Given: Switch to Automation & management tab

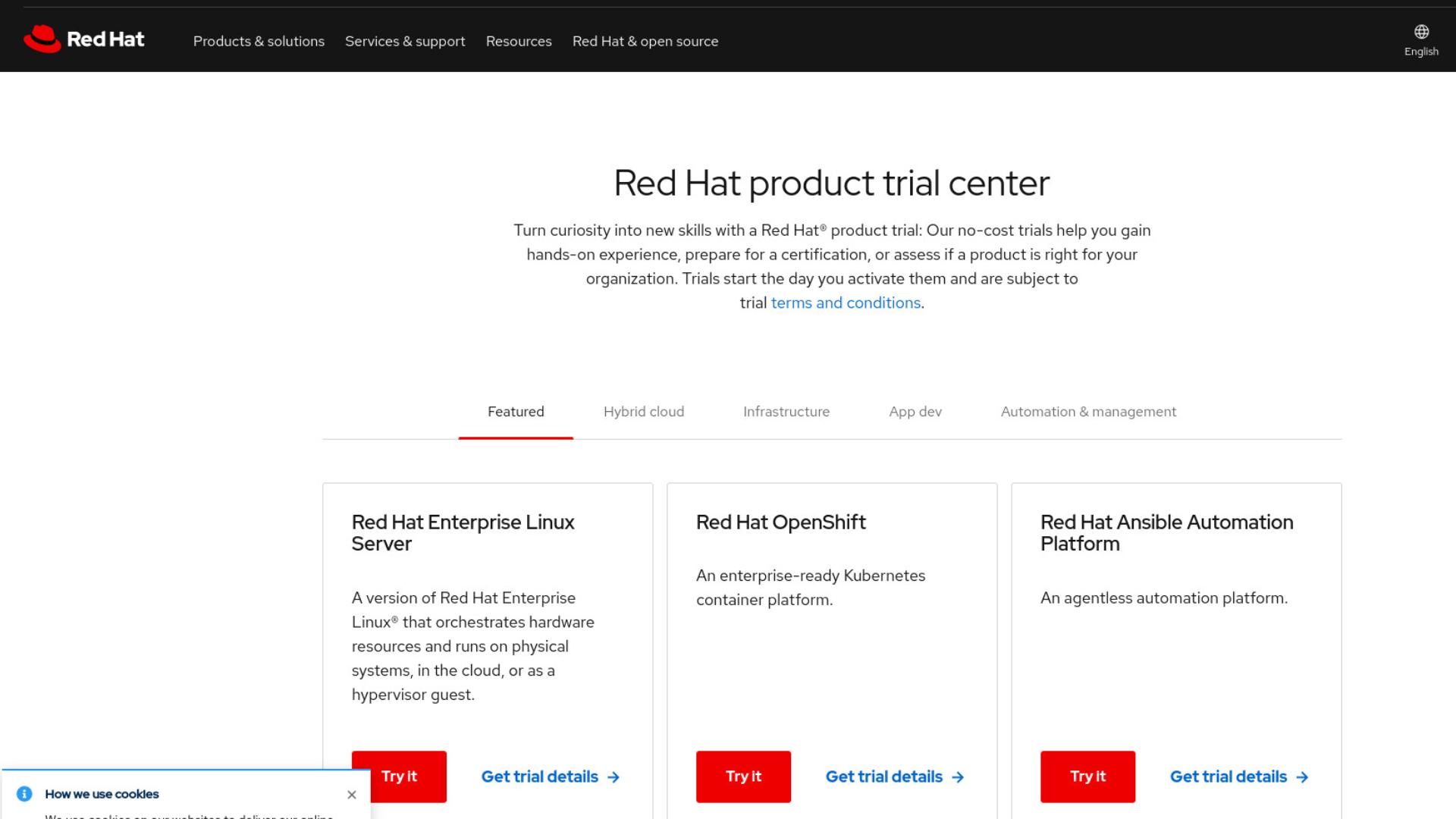Looking at the screenshot, I should 1088,412.
